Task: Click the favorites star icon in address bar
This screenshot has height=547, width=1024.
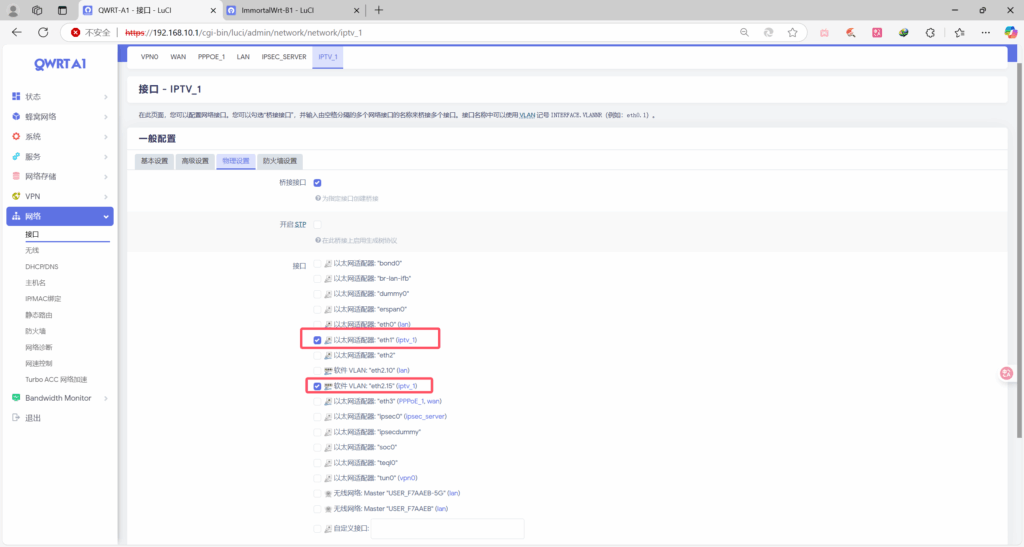Action: pos(792,32)
